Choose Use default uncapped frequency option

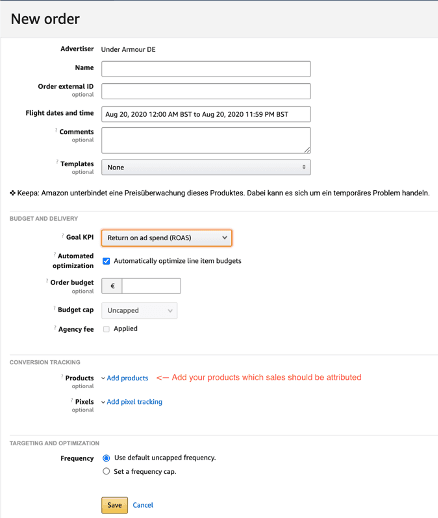coord(106,458)
